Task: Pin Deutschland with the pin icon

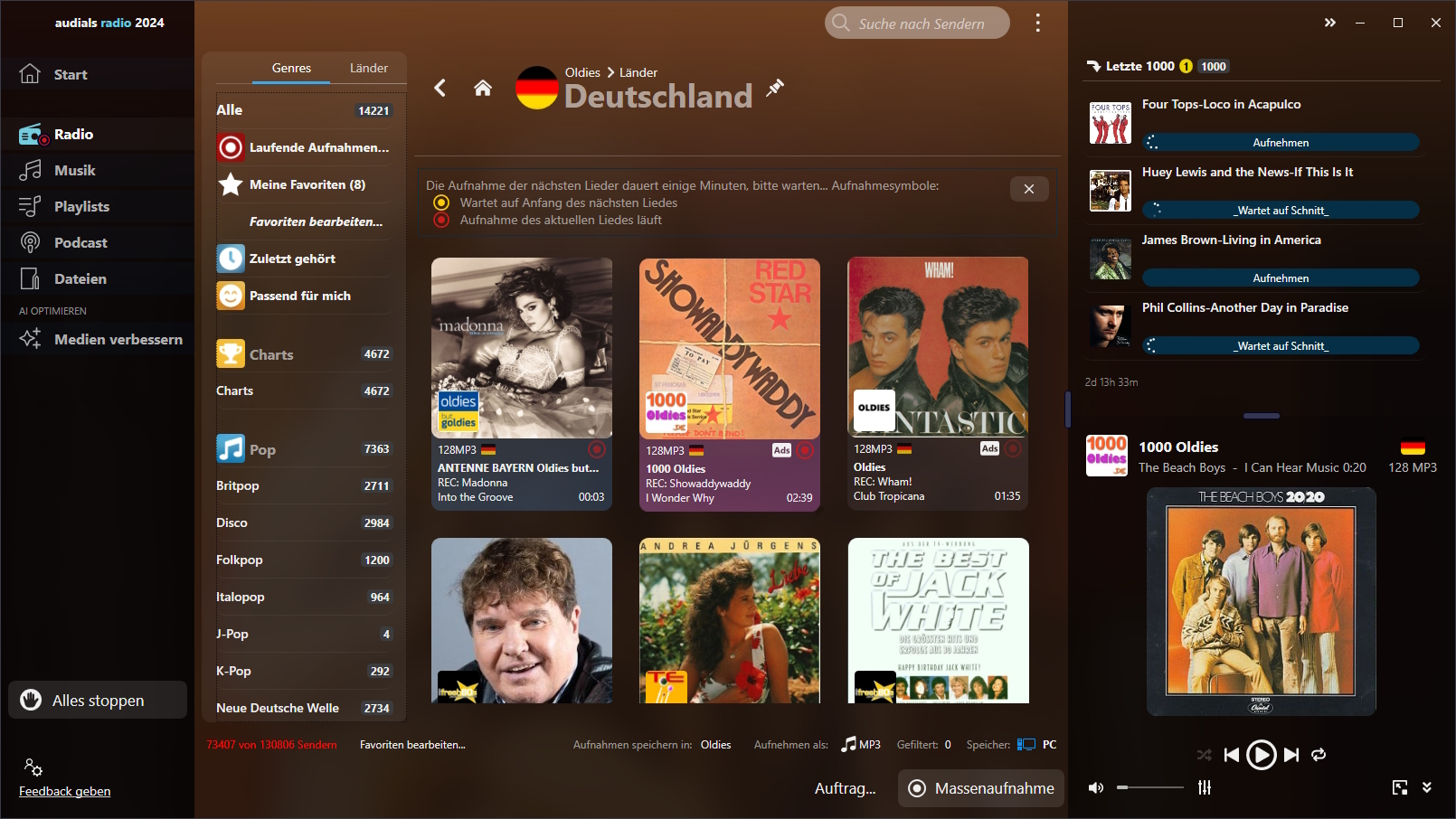Action: (775, 88)
